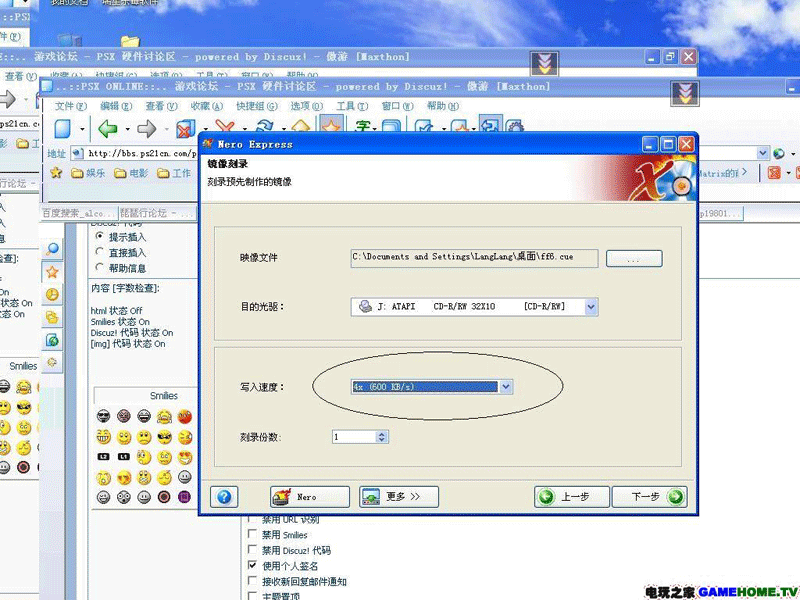Select the 直接插入 radio button
The width and height of the screenshot is (800, 600).
tap(100, 252)
